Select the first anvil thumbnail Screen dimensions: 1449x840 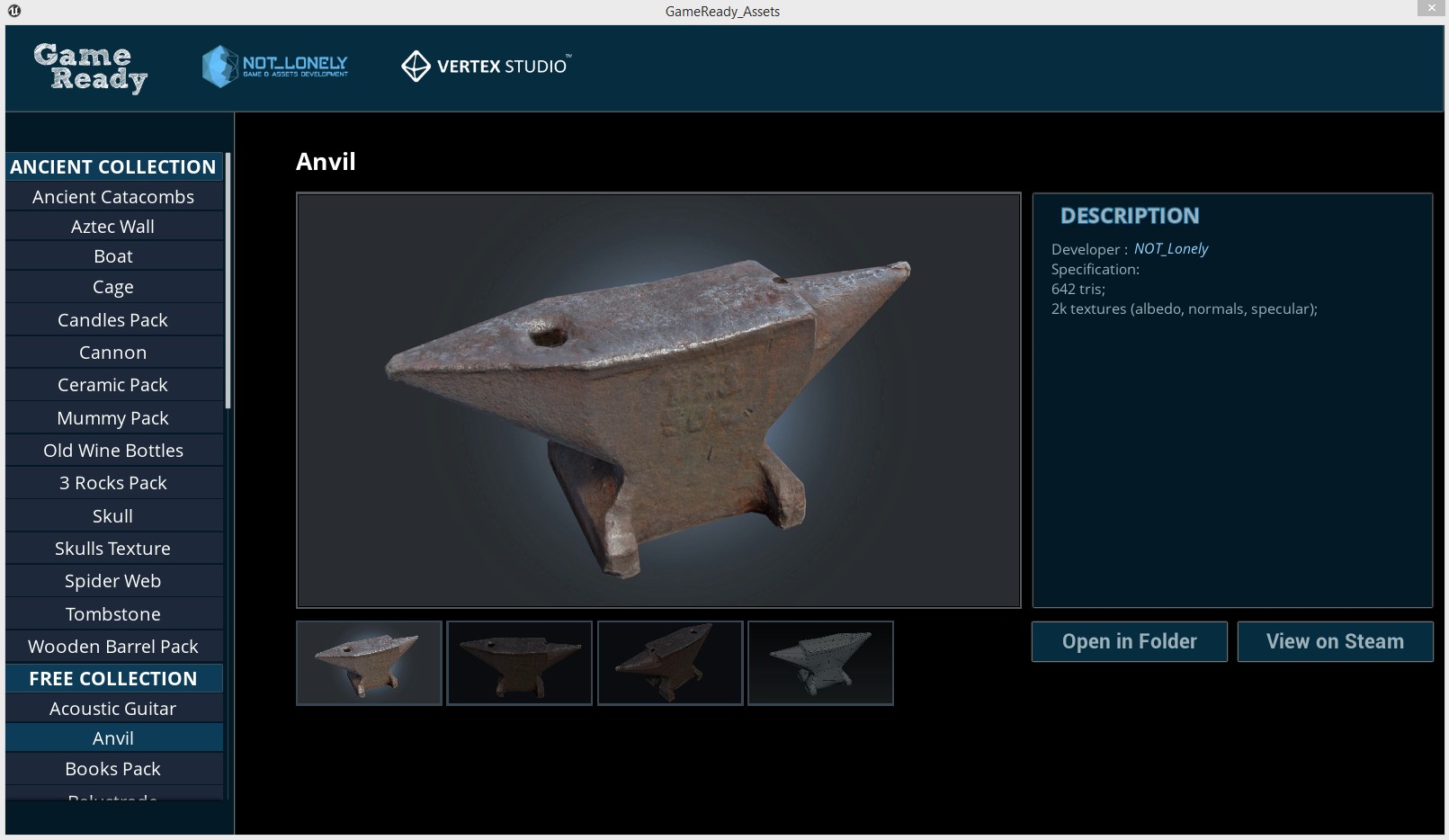pyautogui.click(x=369, y=663)
